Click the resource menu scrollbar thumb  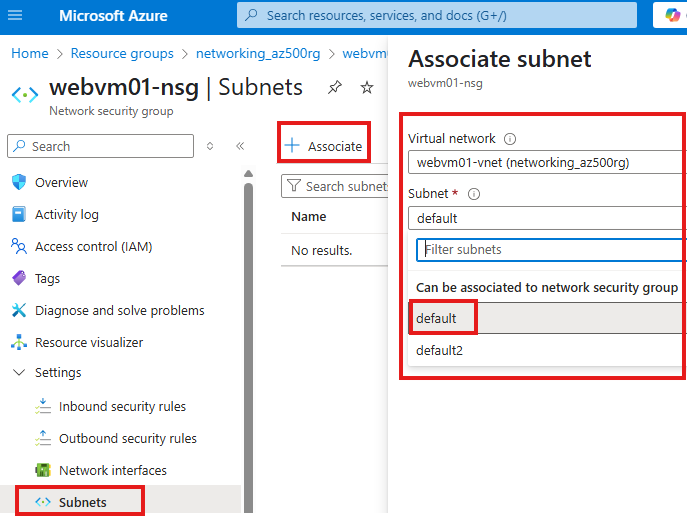click(248, 347)
